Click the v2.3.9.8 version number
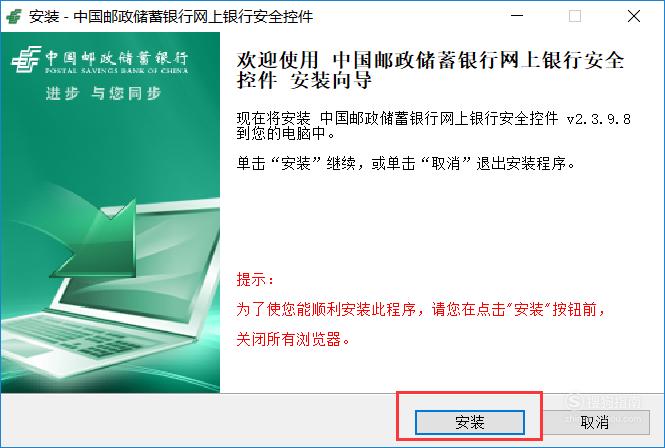The width and height of the screenshot is (665, 448). 598,119
